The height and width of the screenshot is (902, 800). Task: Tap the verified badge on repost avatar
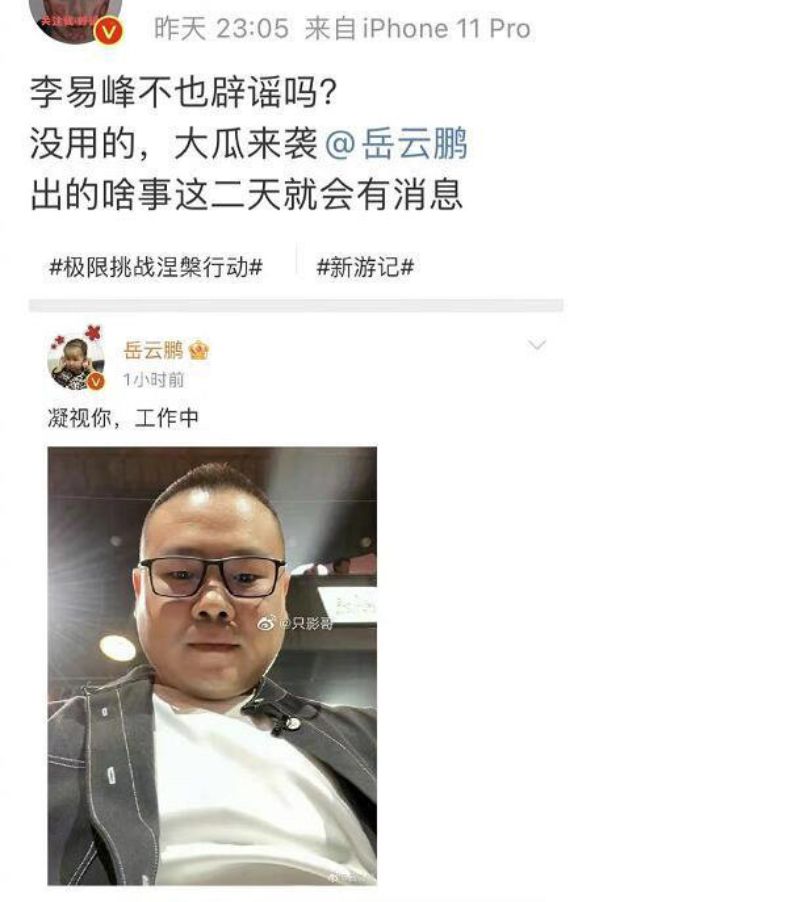pos(95,380)
